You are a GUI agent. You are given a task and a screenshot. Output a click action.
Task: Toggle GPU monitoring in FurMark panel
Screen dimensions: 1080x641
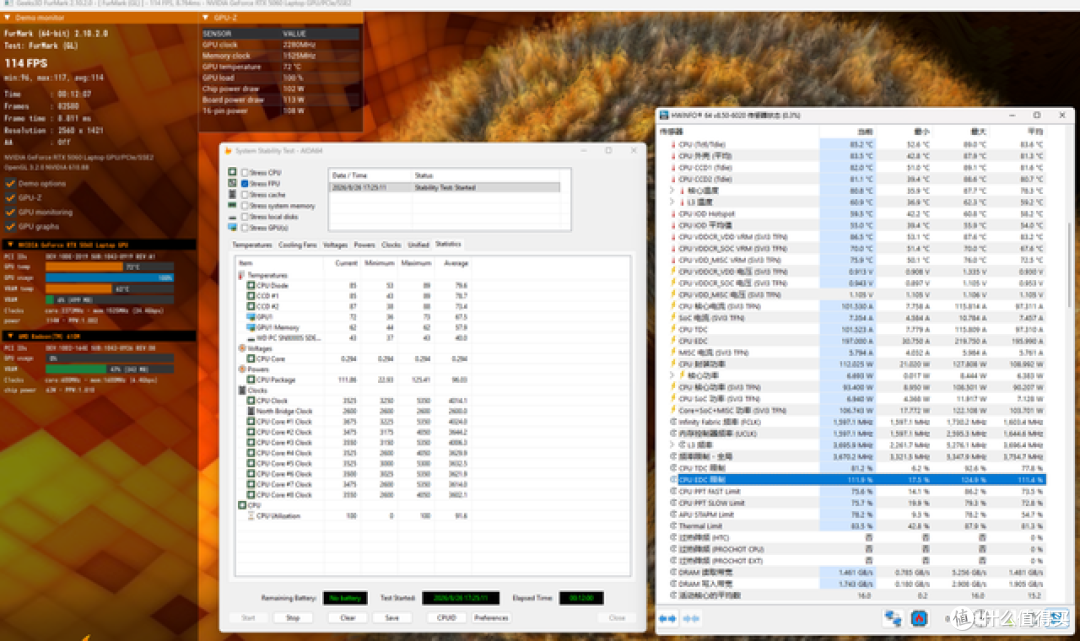[10, 212]
